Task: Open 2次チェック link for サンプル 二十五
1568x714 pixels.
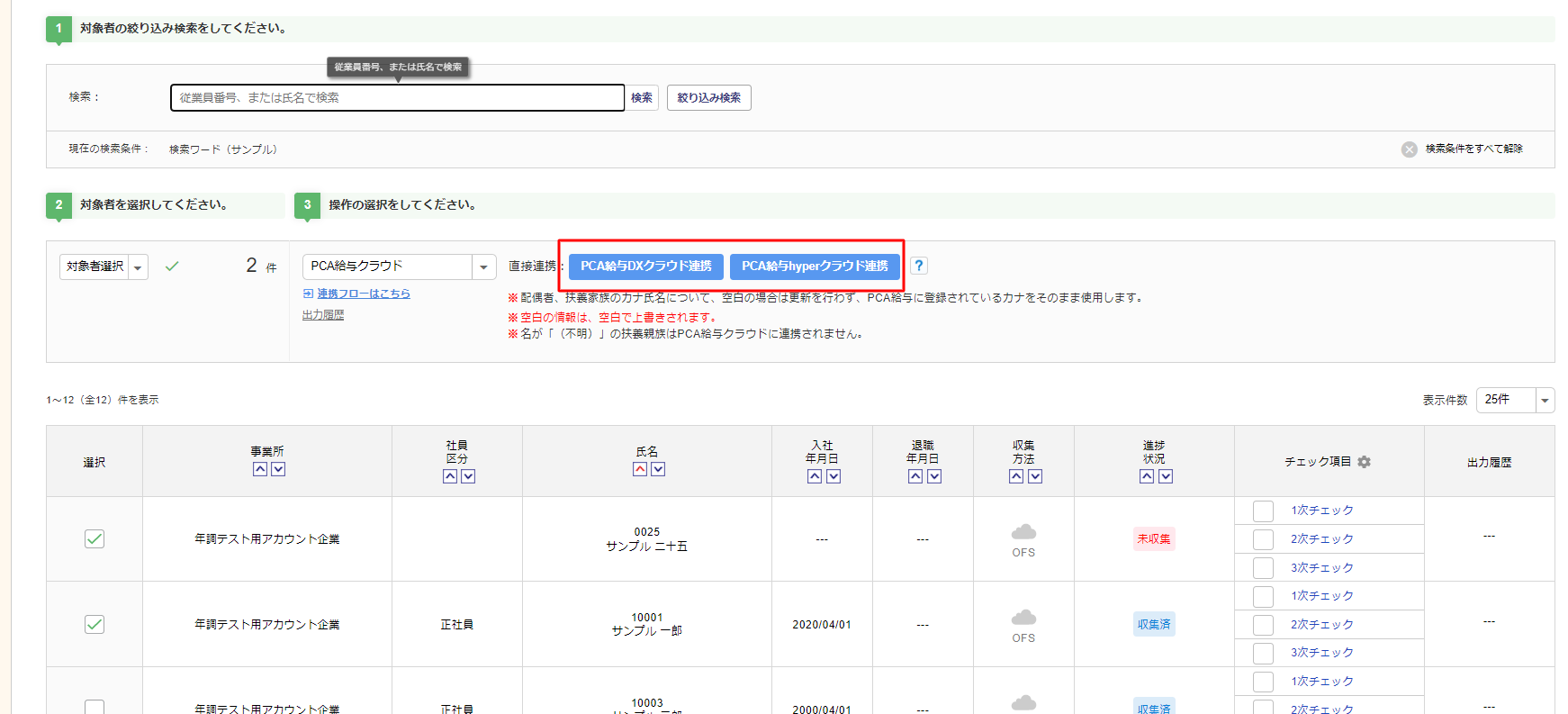Action: click(1322, 539)
